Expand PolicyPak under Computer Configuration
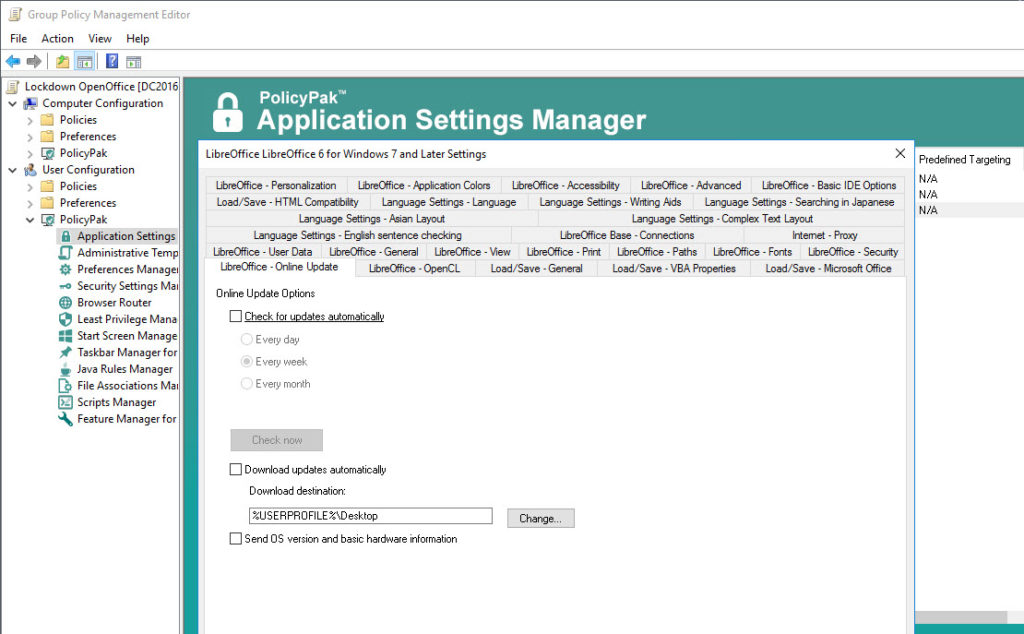This screenshot has height=634, width=1024. coord(30,154)
